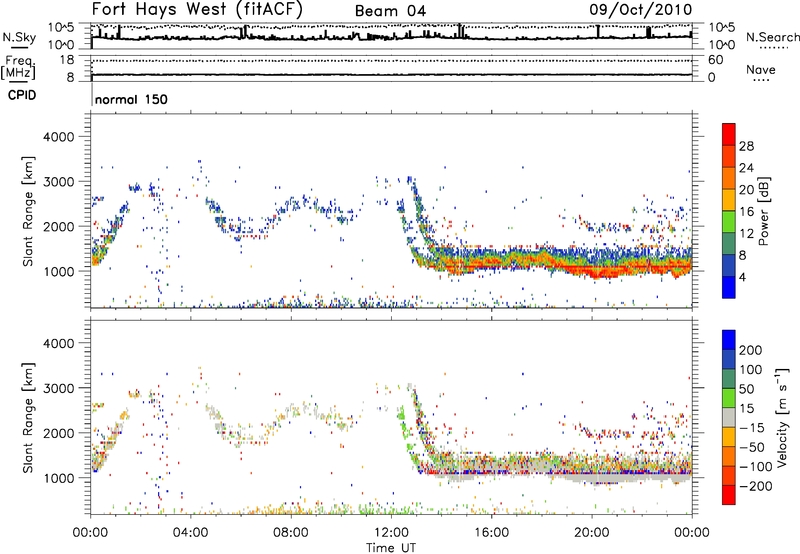Viewport: 800px width, 554px height.
Task: Click the CPID label
Action: click(x=21, y=95)
